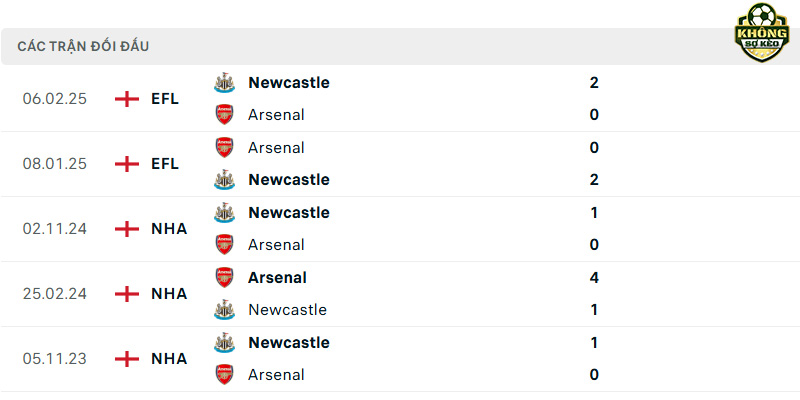This screenshot has height=400, width=800.
Task: Open the bold Arsenal winner link for 25.02.24
Action: pyautogui.click(x=278, y=278)
